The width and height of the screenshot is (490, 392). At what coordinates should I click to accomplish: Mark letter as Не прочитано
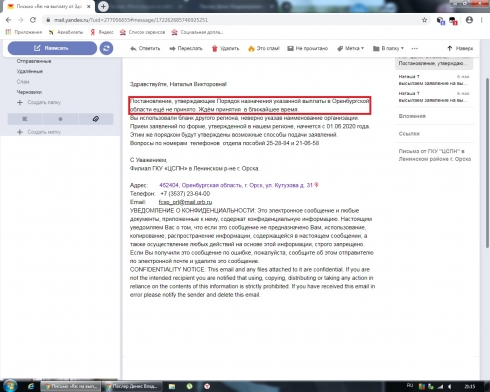308,48
